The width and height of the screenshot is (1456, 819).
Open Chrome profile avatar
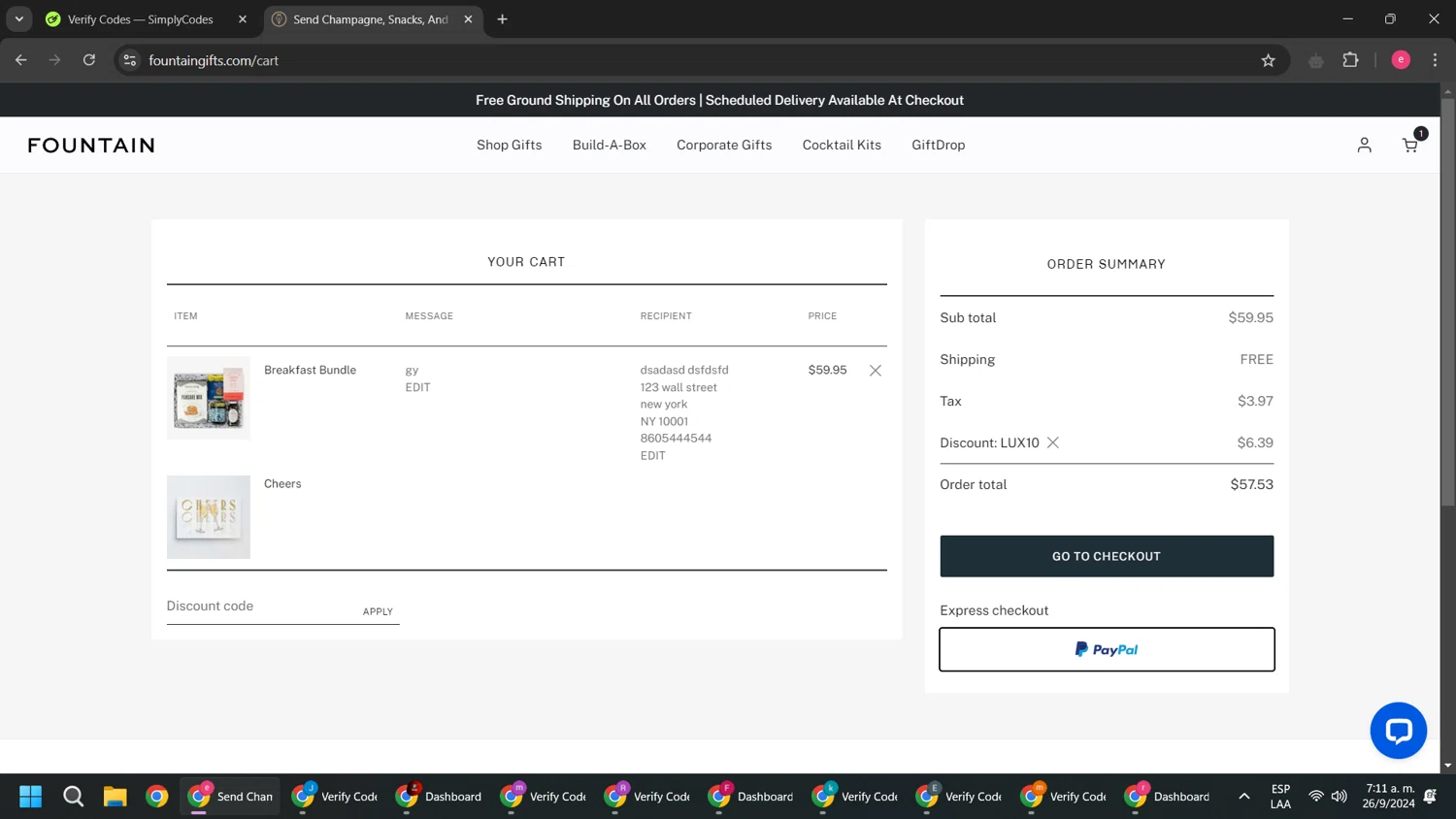[x=1401, y=60]
